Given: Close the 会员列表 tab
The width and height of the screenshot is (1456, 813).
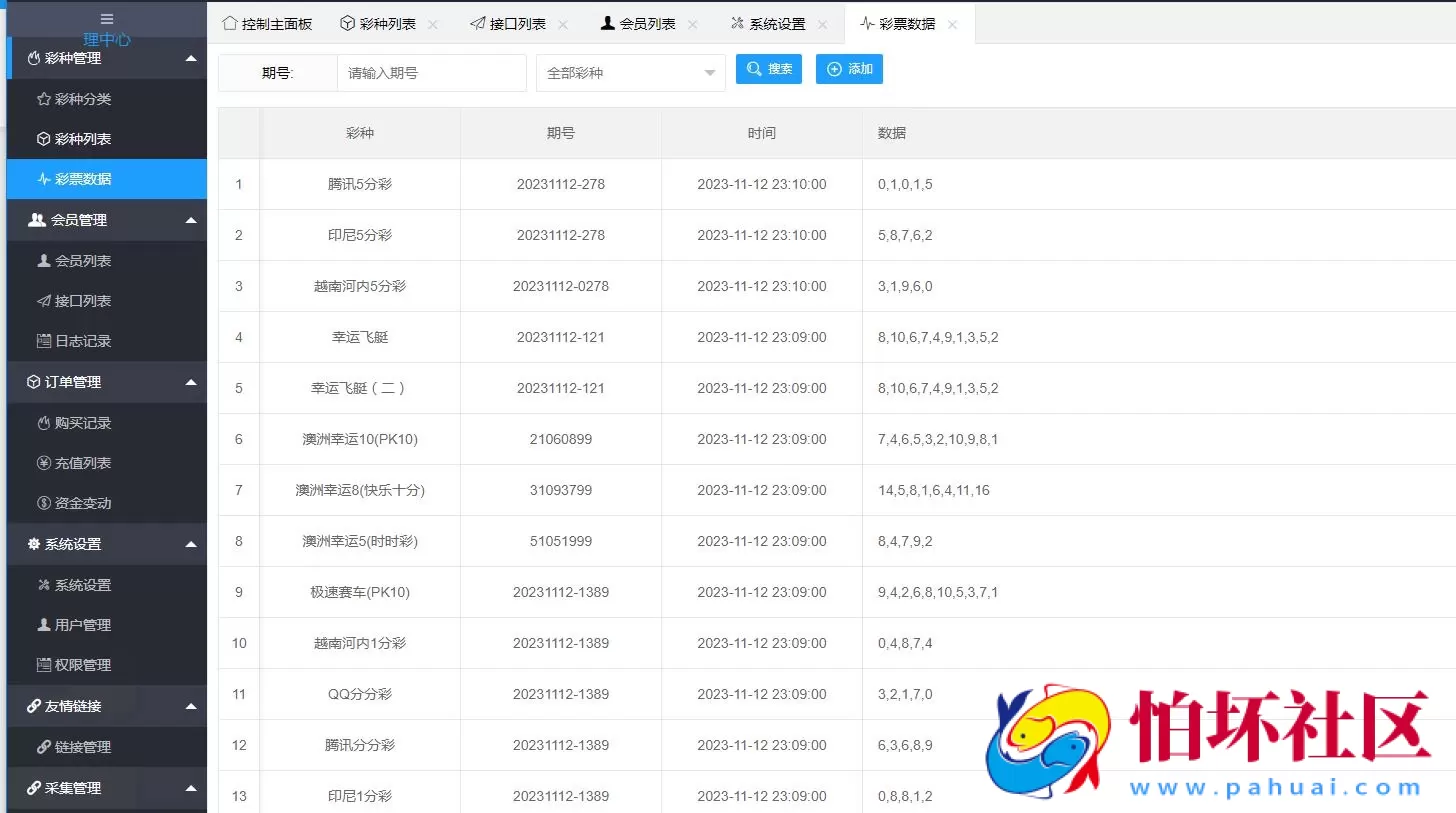Looking at the screenshot, I should (x=692, y=23).
